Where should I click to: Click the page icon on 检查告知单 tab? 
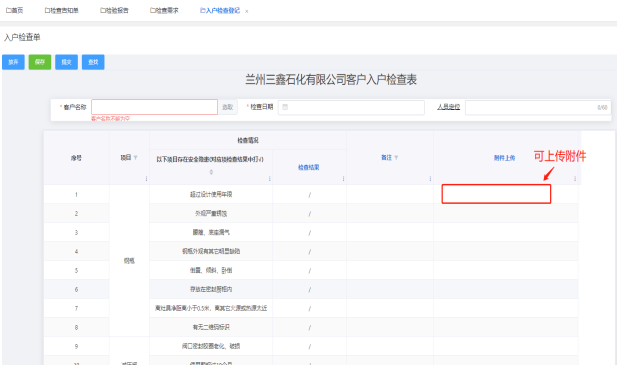pyautogui.click(x=47, y=11)
